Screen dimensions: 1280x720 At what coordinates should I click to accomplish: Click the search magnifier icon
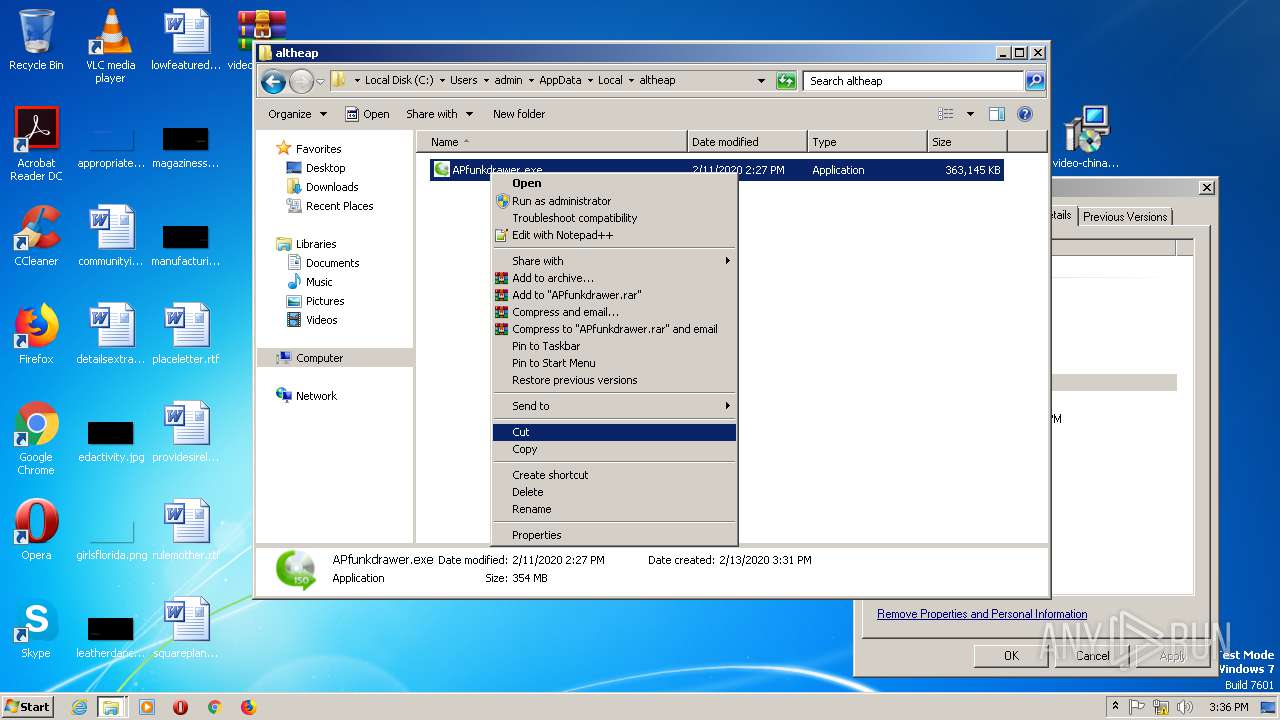1035,81
